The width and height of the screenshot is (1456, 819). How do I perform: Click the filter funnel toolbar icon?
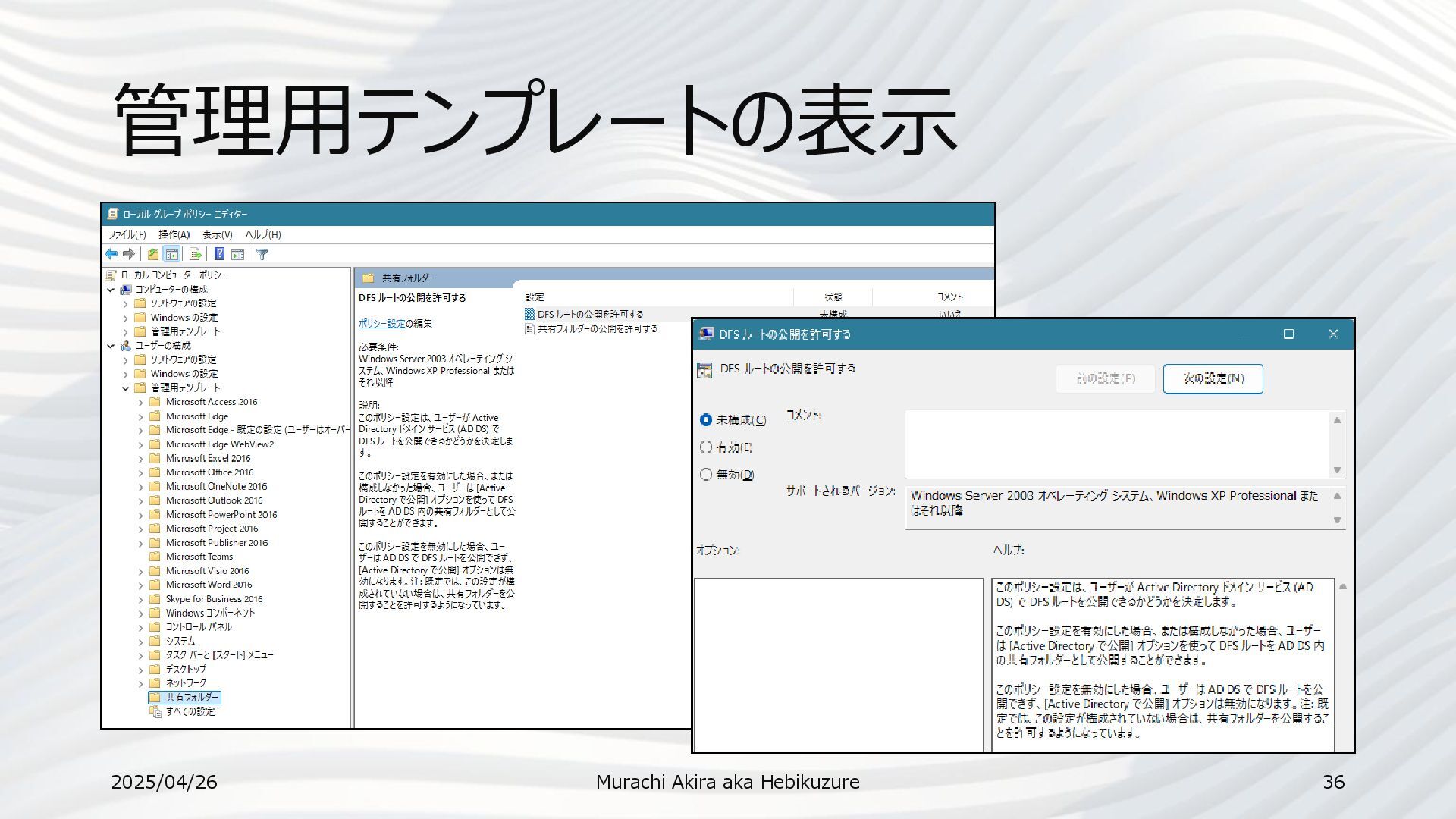click(x=262, y=254)
